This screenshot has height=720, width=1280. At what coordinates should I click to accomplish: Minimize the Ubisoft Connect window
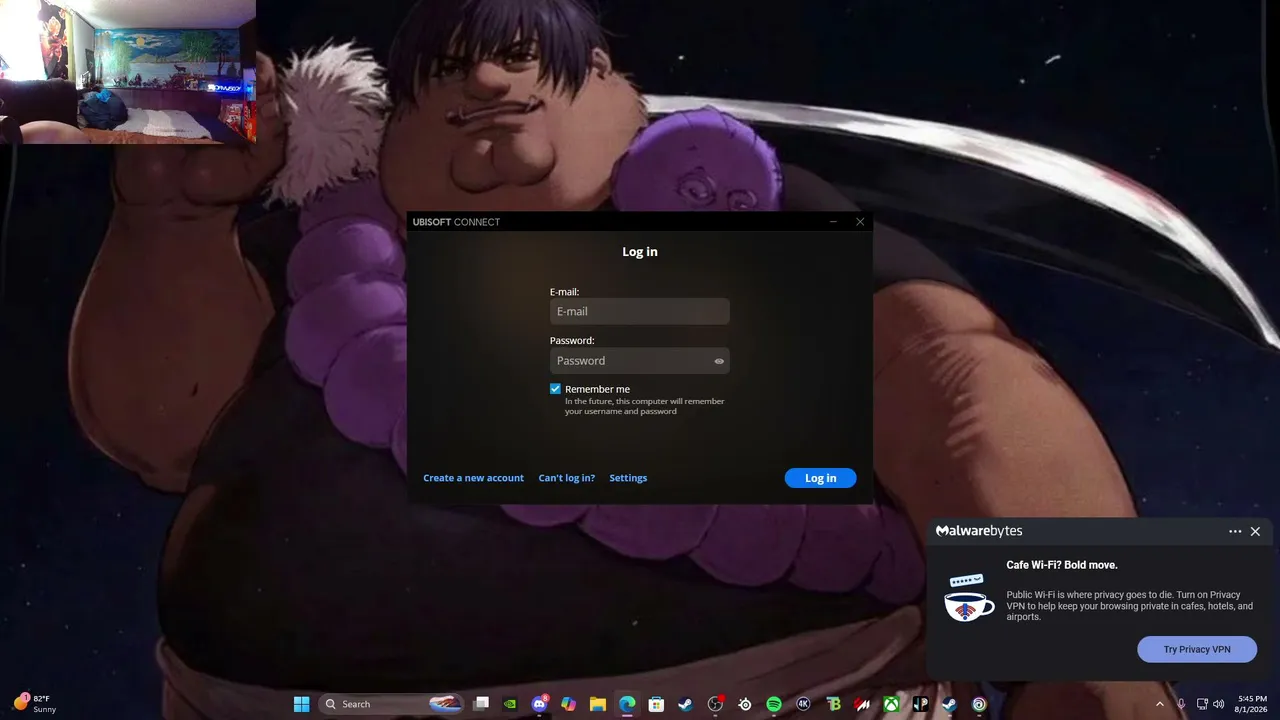click(x=833, y=222)
